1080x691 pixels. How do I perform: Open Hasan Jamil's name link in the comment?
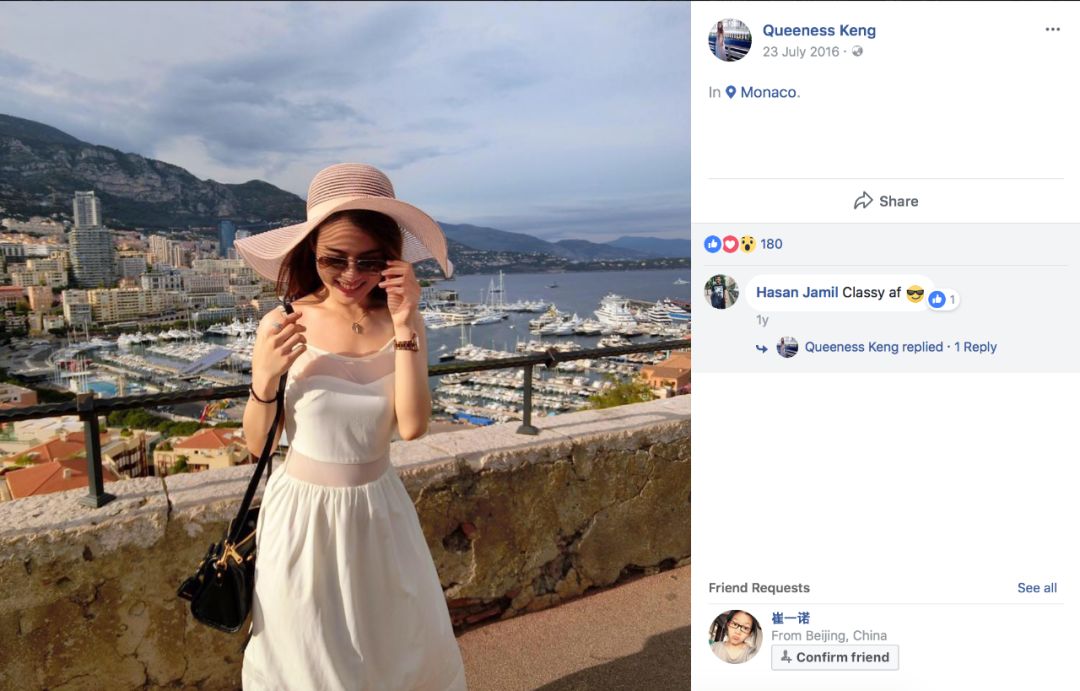(797, 292)
